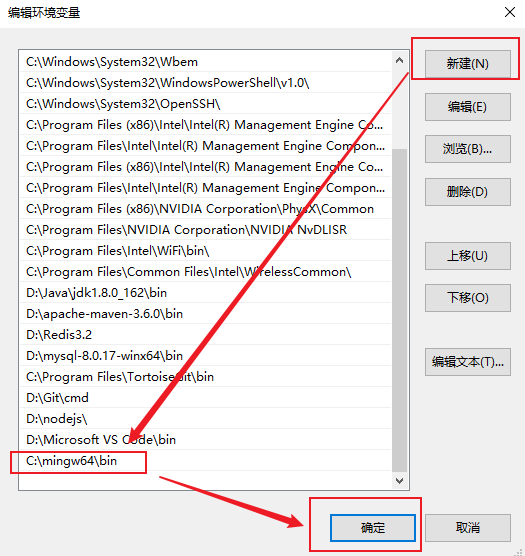Select the C:\mingw64\bin entry

(x=206, y=461)
